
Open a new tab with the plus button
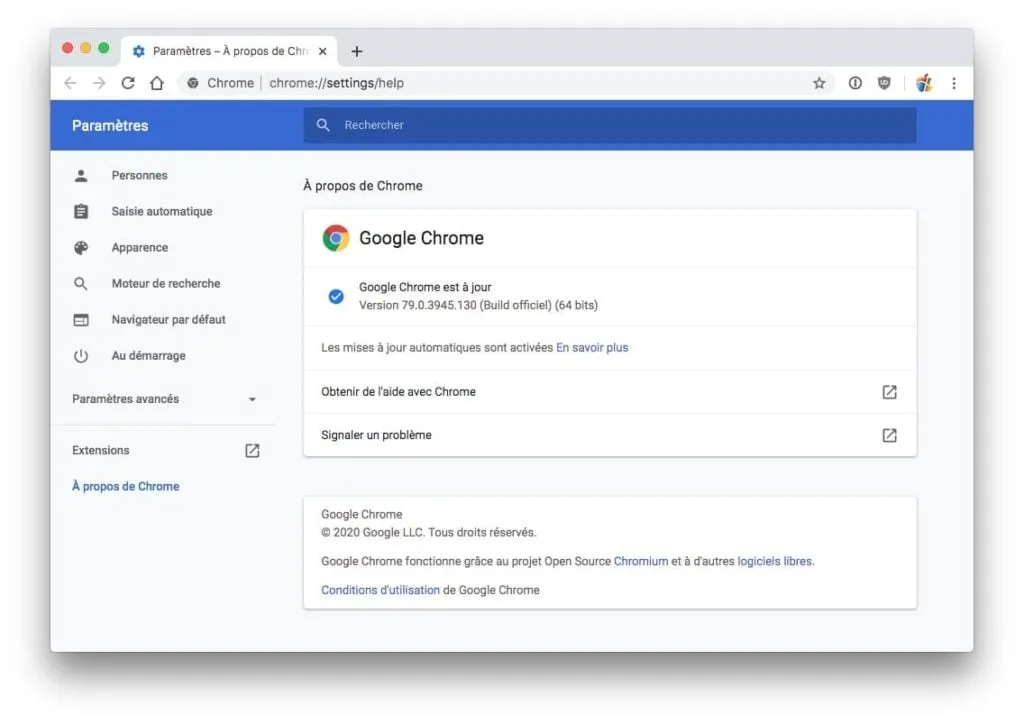pyautogui.click(x=357, y=51)
